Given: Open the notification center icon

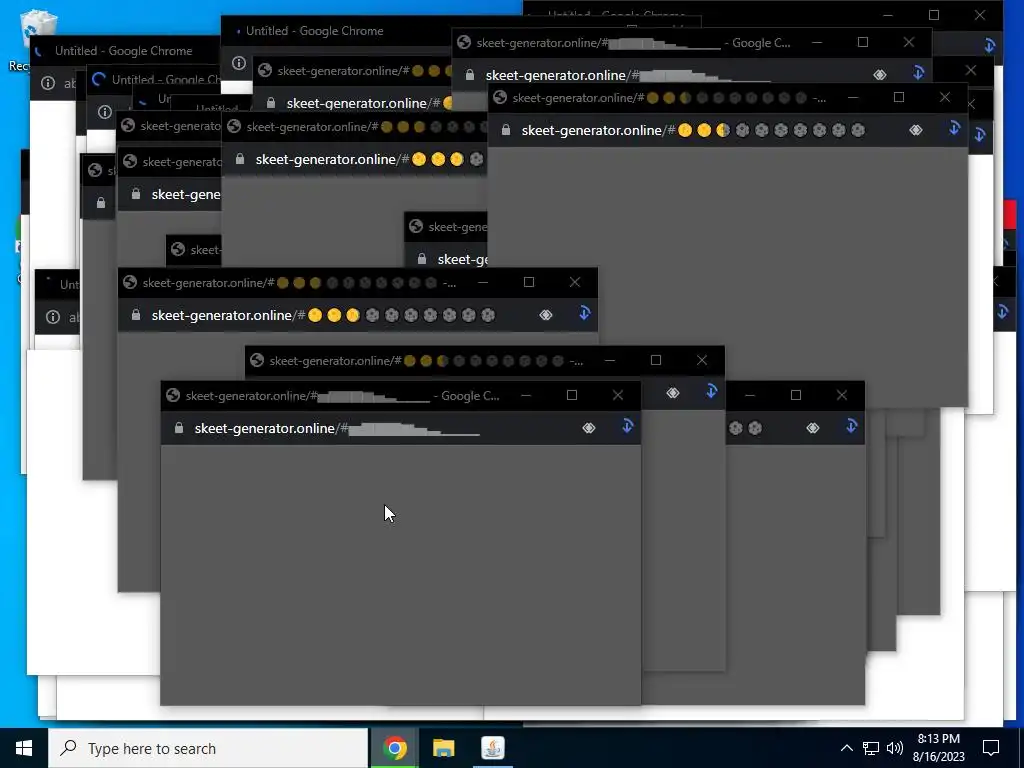Looking at the screenshot, I should [x=991, y=748].
